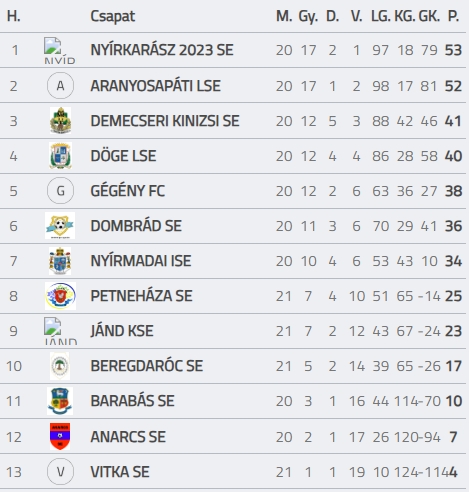The width and height of the screenshot is (469, 492).
Task: Click the Aranyosapáti LSE letter A badge
Action: [60, 86]
